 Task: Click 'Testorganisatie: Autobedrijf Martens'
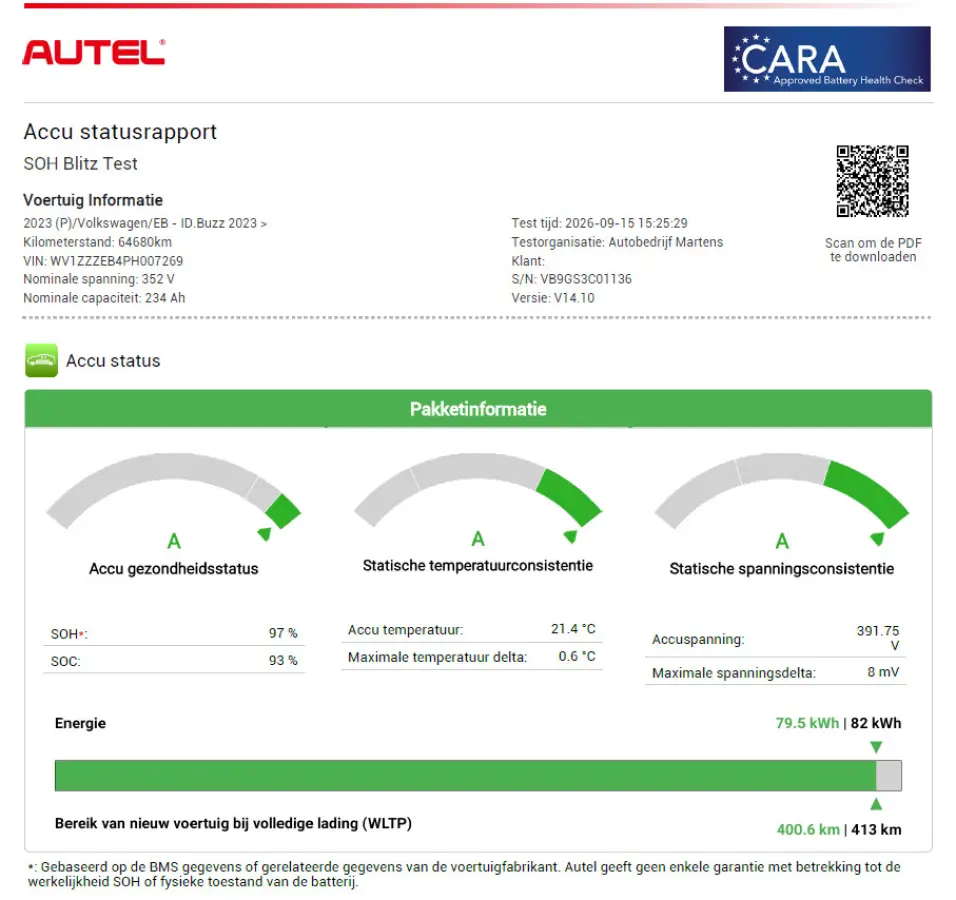click(617, 242)
